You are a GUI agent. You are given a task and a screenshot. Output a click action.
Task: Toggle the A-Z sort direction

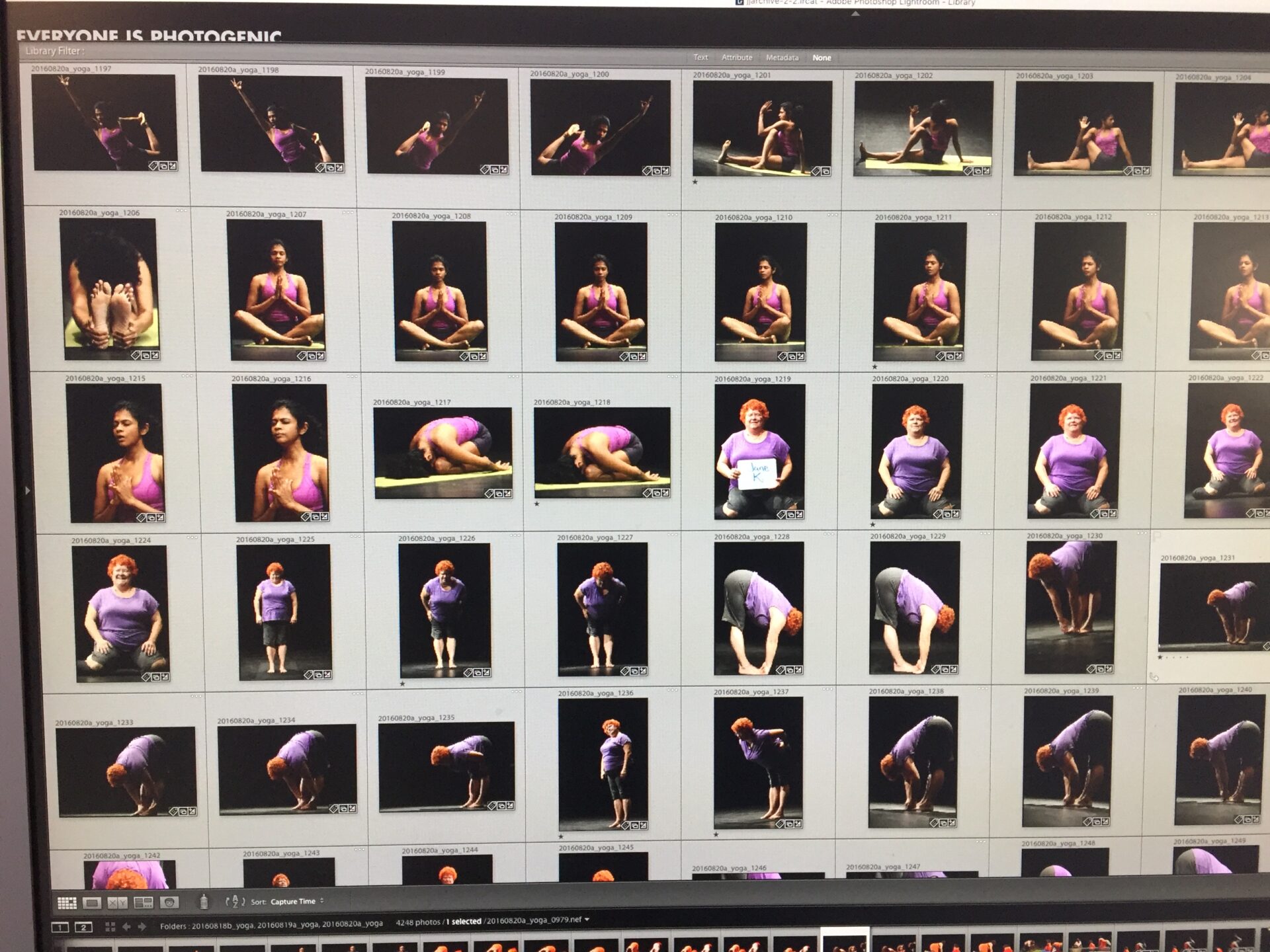tap(235, 902)
